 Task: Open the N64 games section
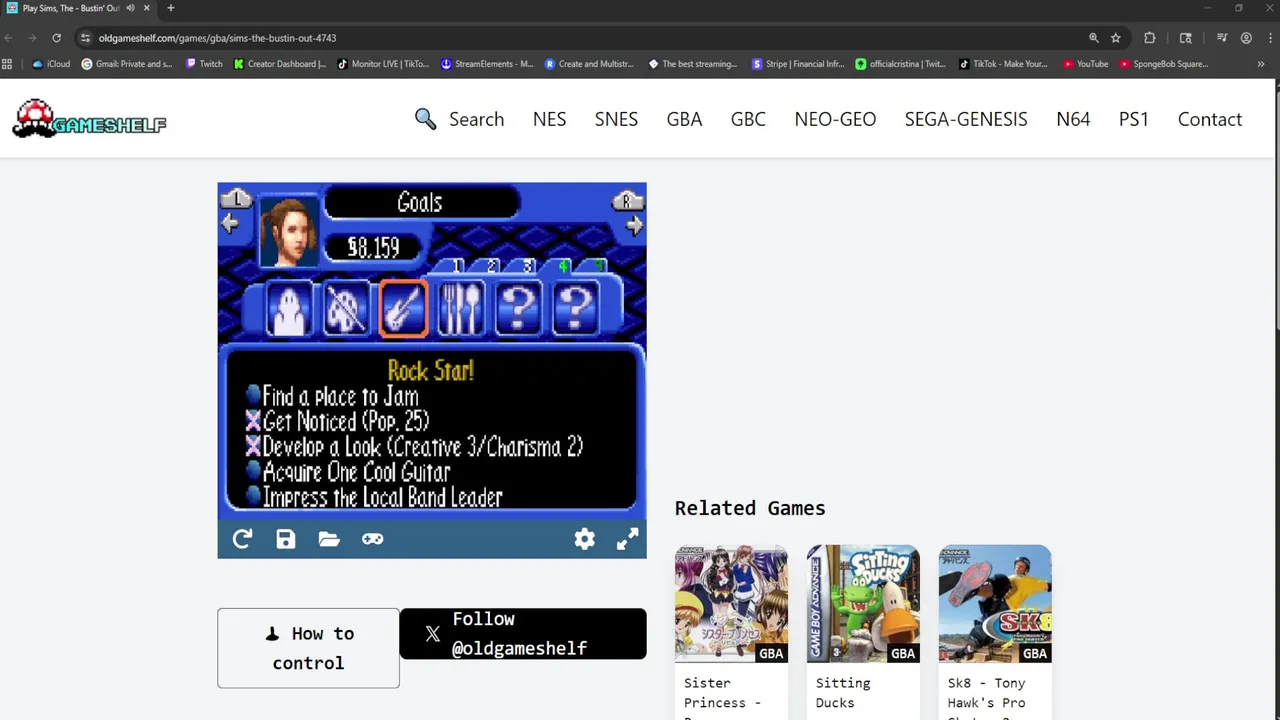(x=1073, y=119)
